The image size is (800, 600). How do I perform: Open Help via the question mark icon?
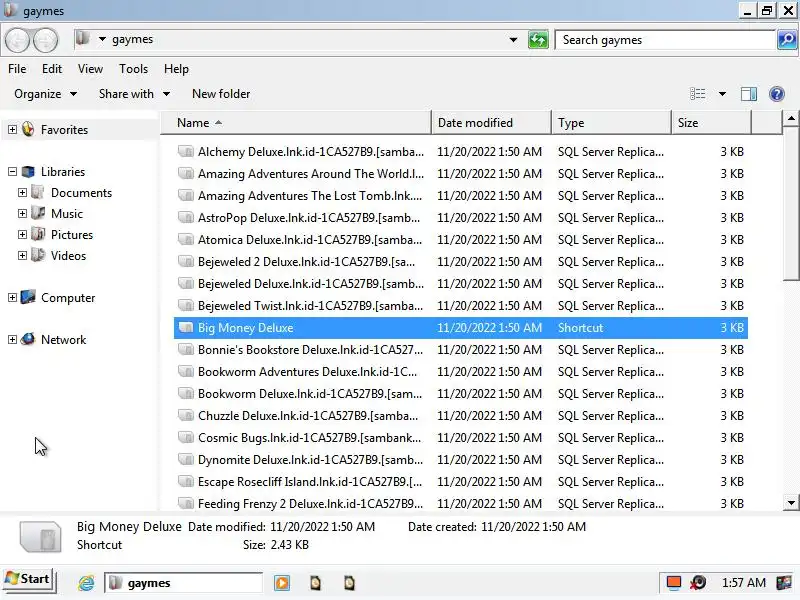777,94
